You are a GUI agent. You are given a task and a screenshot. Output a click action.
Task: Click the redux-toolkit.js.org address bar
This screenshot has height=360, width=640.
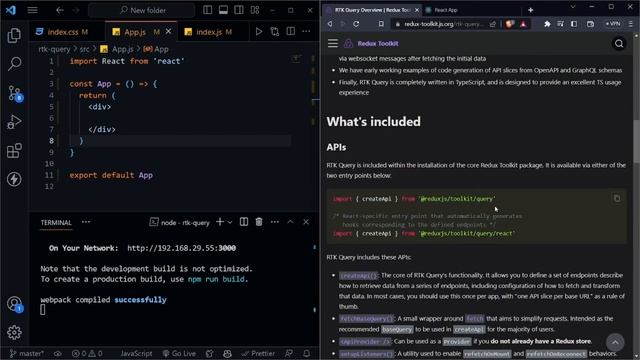(444, 24)
